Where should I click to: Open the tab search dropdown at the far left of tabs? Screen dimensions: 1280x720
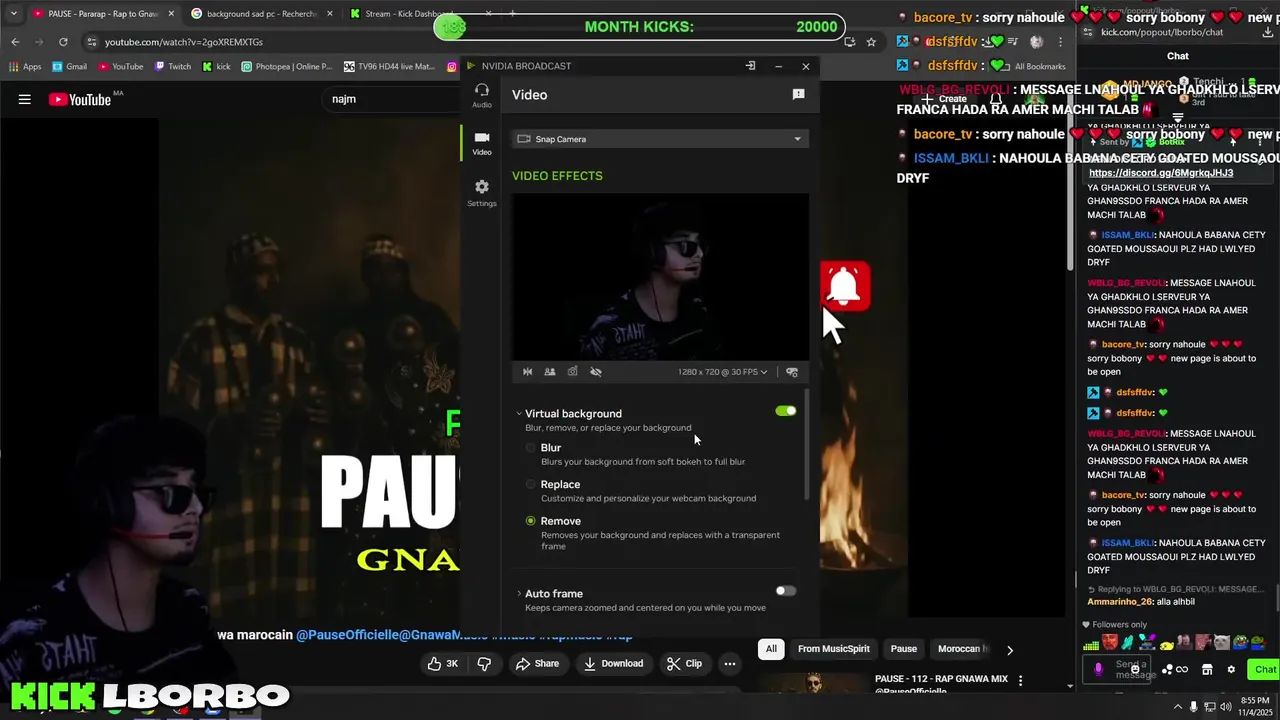tap(13, 14)
